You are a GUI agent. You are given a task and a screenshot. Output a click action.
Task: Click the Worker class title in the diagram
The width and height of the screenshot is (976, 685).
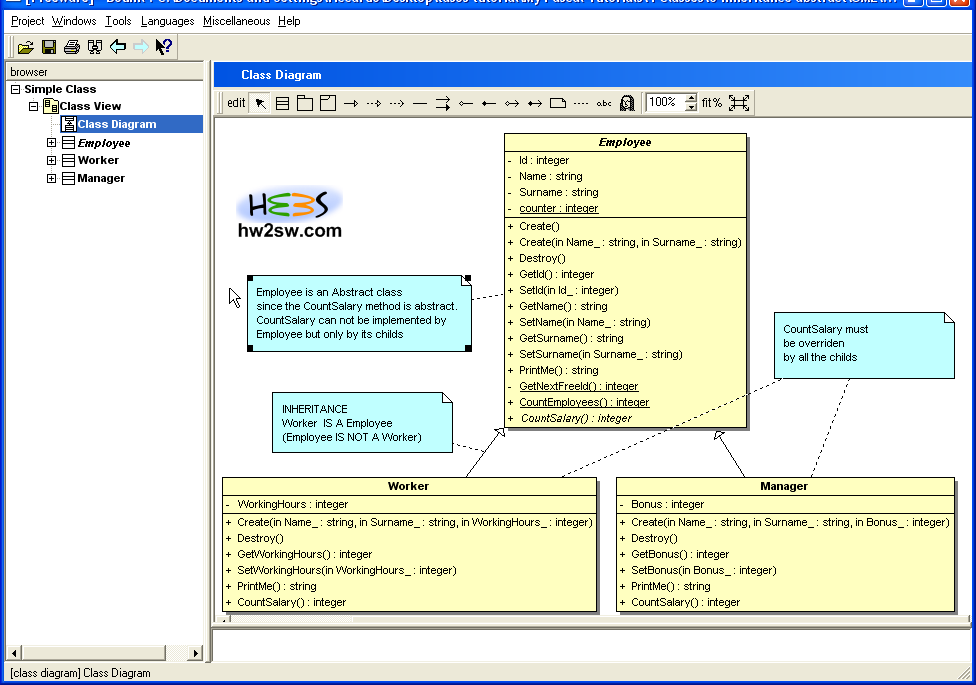pyautogui.click(x=408, y=486)
